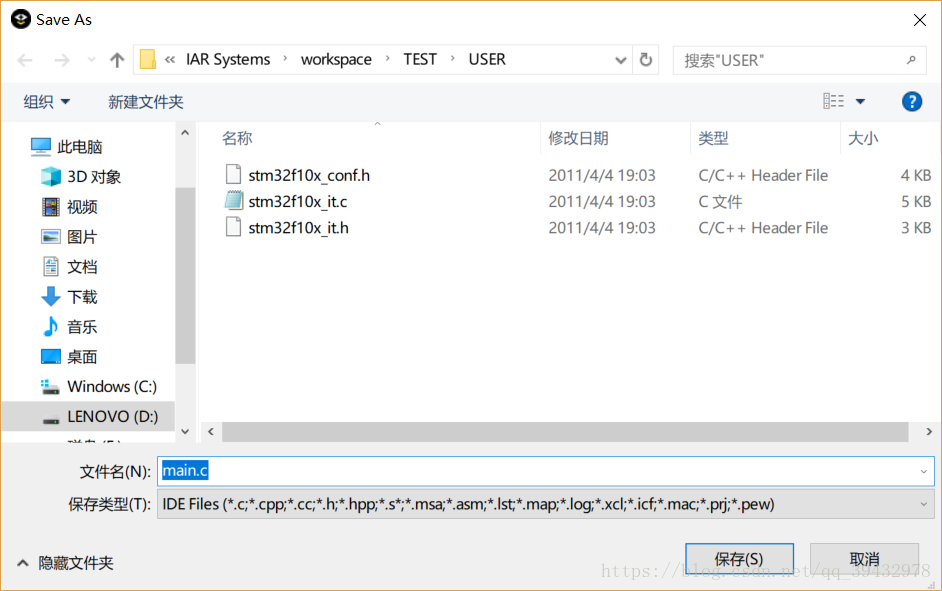Sort by 名称 column header
The image size is (942, 591).
(237, 138)
